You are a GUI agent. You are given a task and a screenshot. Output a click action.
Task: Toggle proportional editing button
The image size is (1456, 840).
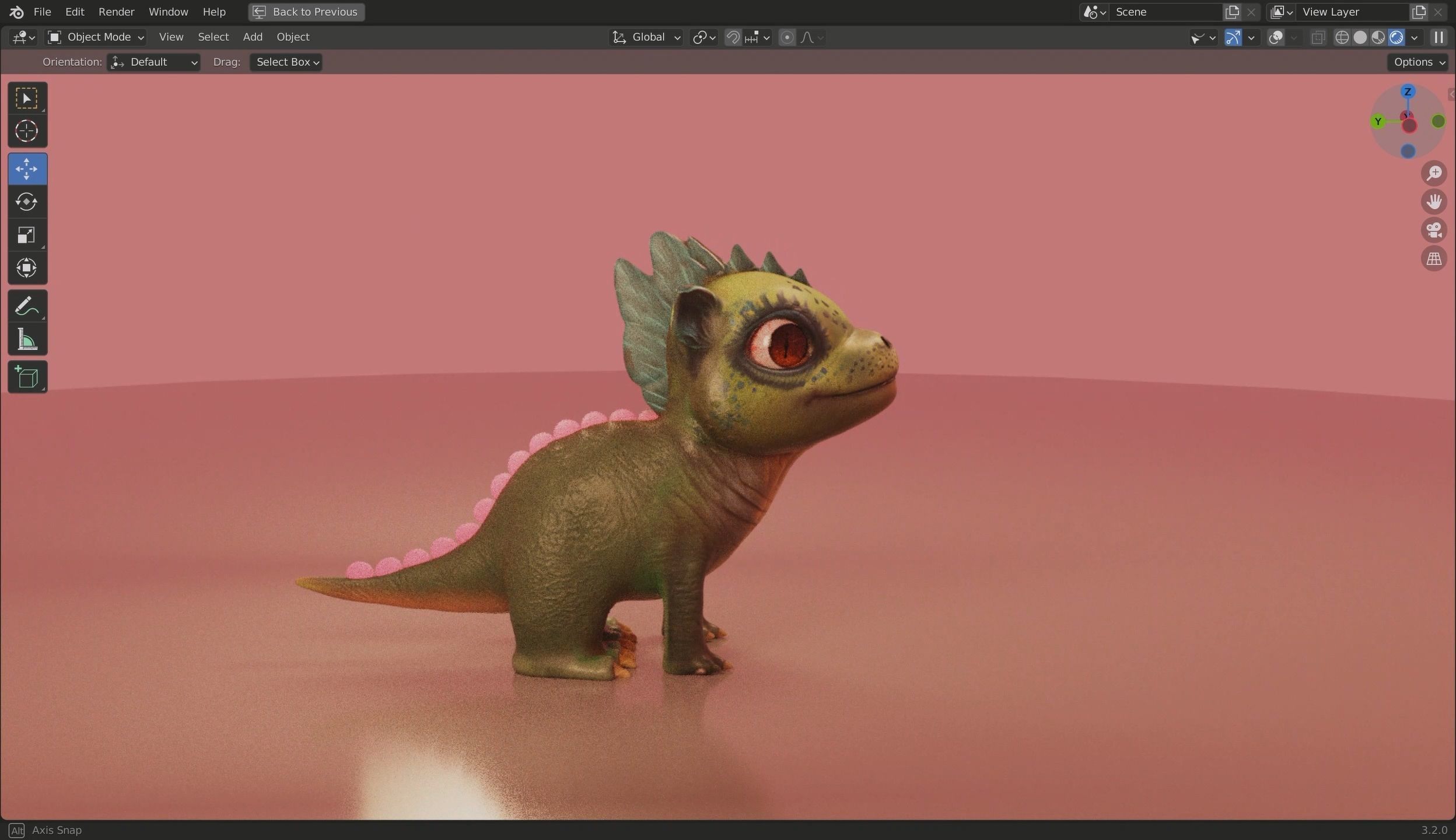[x=787, y=37]
